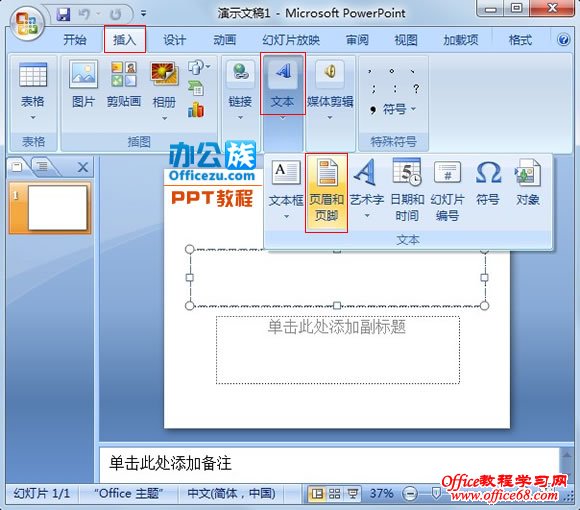Expand the 链接 dropdown arrow

[x=240, y=118]
